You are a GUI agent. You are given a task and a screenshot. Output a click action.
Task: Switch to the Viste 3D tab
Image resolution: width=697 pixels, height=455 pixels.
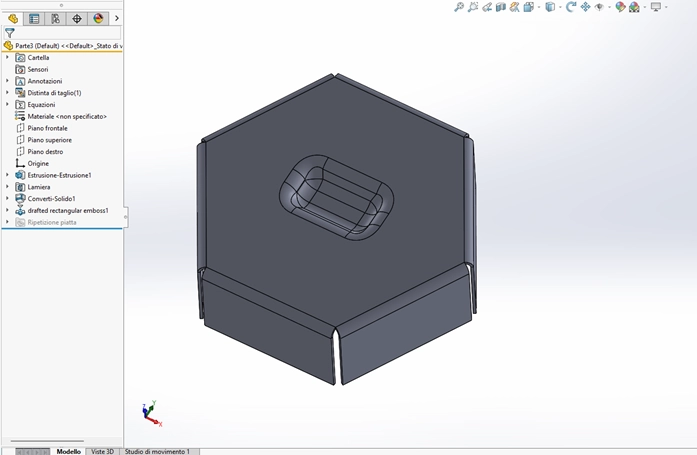click(x=102, y=451)
